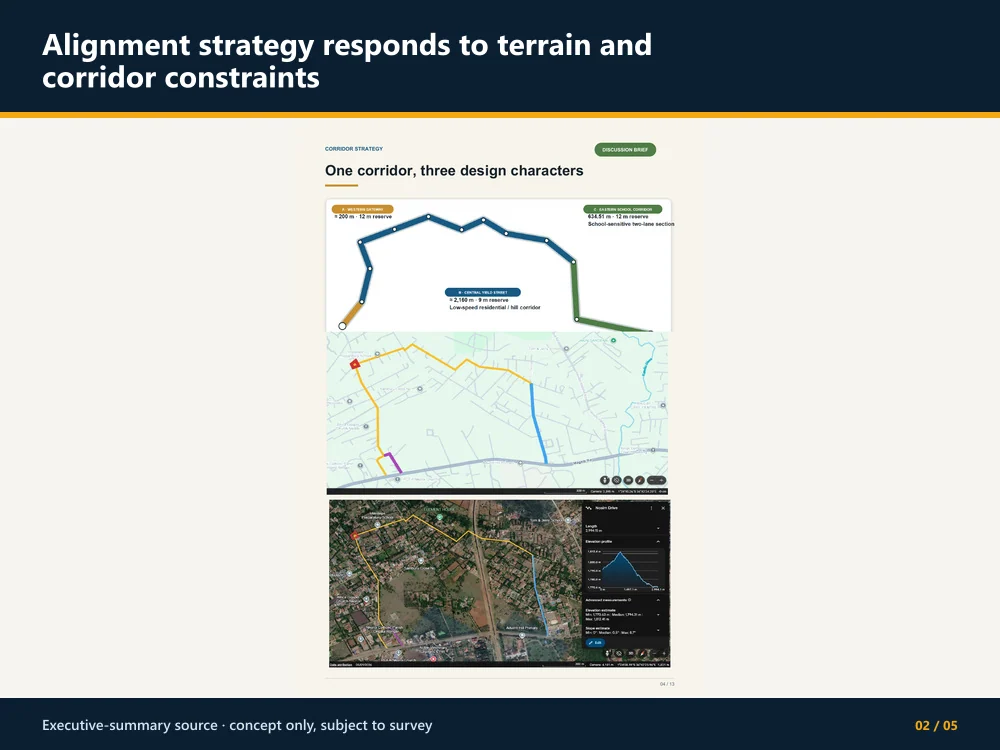Viewport: 1000px width, 750px height.
Task: Toggle the 3D button on the street map
Action: coord(628,480)
